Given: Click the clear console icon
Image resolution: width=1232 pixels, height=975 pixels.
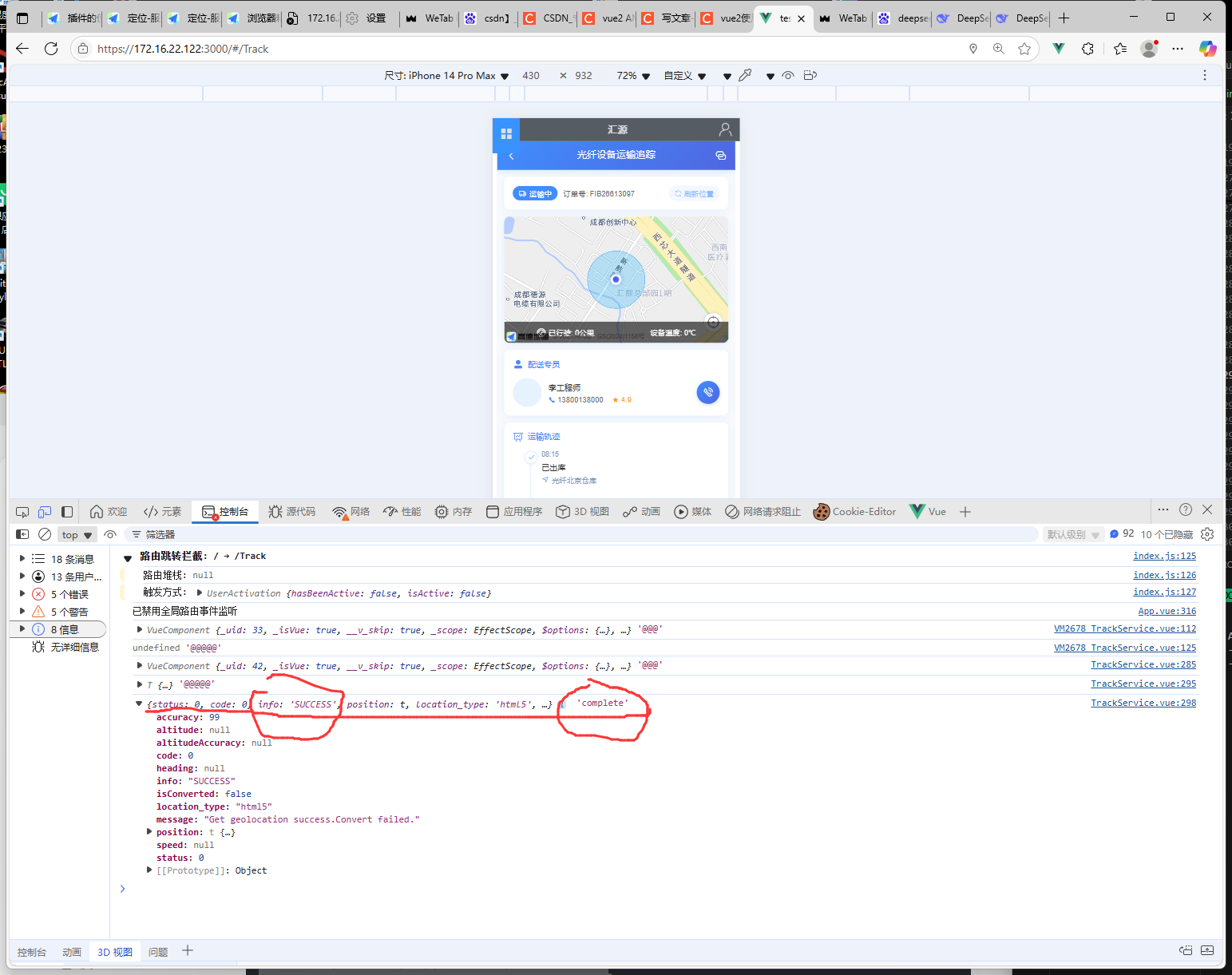Looking at the screenshot, I should pos(45,533).
